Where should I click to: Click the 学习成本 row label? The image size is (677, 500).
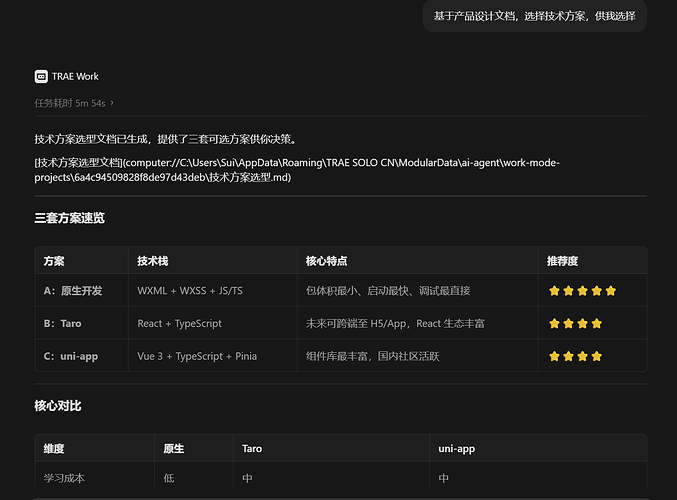tap(64, 478)
